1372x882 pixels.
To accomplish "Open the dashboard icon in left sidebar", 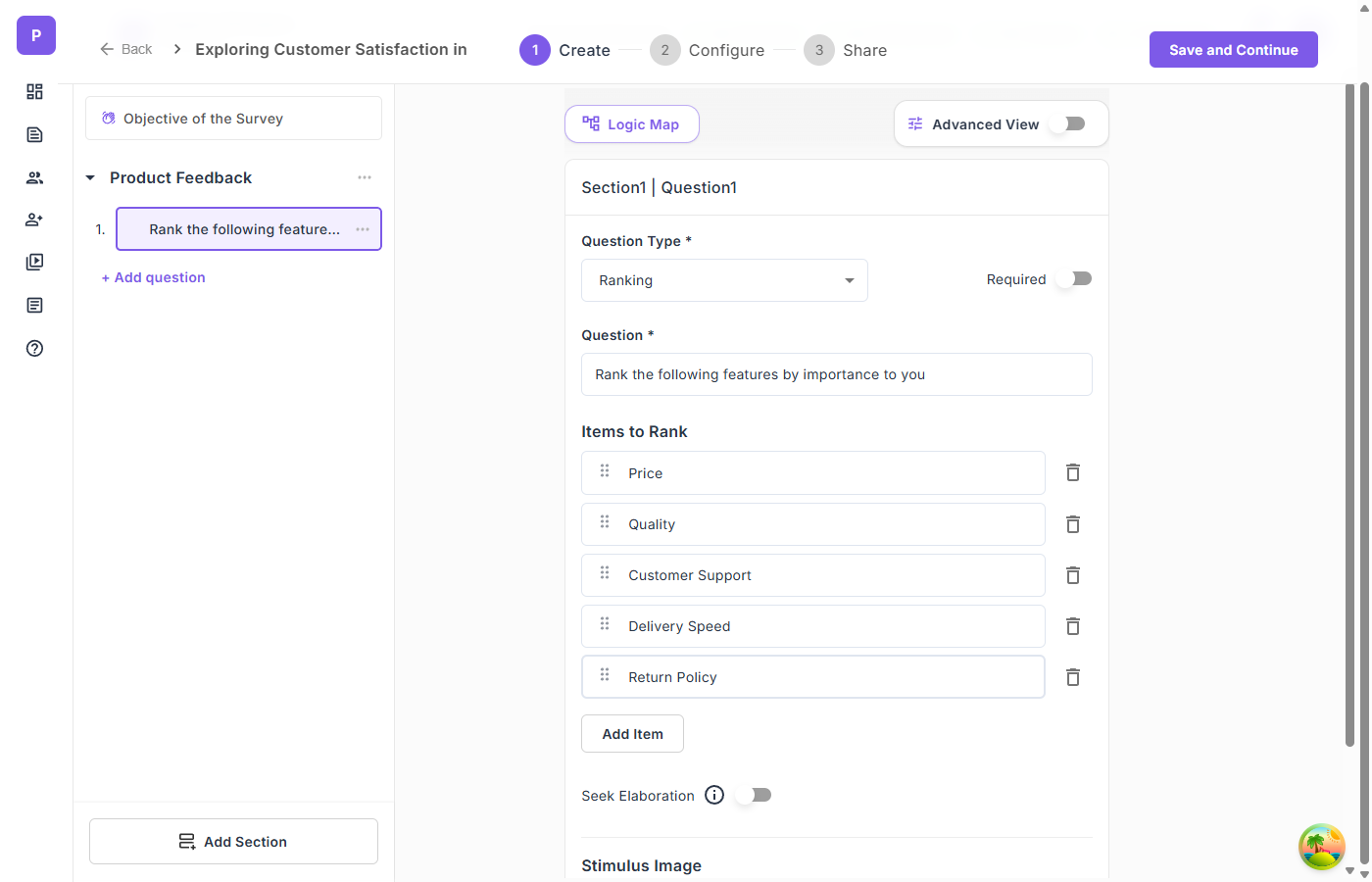I will pyautogui.click(x=34, y=91).
